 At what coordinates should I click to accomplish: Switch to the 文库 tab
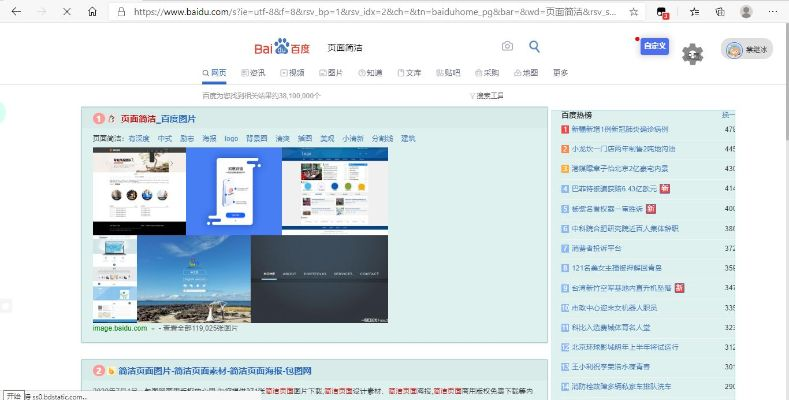coord(409,73)
